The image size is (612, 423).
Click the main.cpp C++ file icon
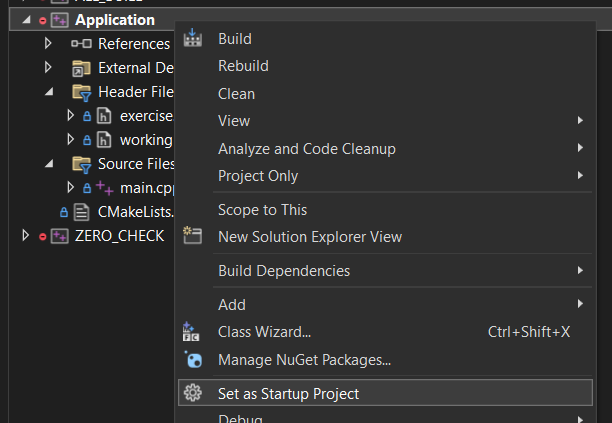click(105, 188)
